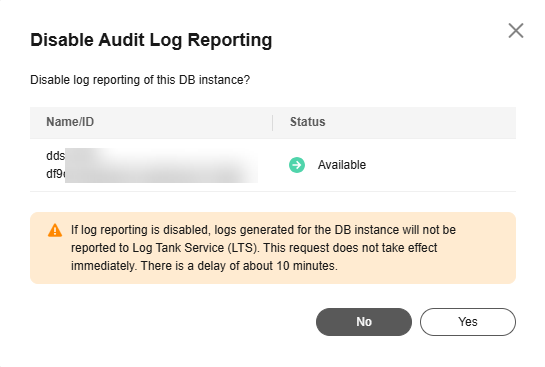
Task: Click empty area of the Status header cell
Action: pyautogui.click(x=417, y=123)
